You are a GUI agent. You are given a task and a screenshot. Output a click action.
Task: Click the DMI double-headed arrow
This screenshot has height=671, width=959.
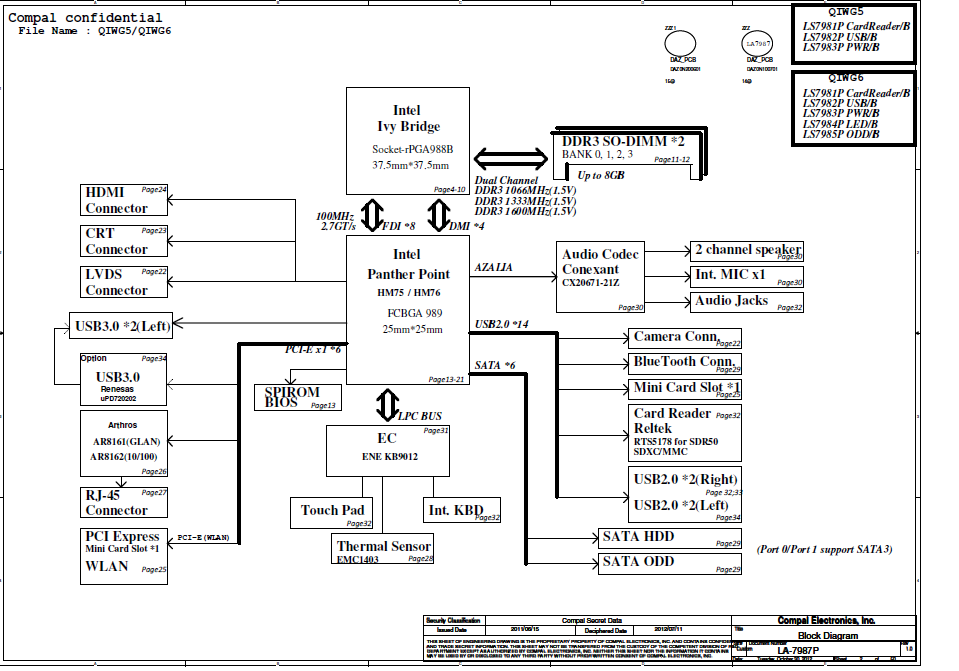click(439, 215)
